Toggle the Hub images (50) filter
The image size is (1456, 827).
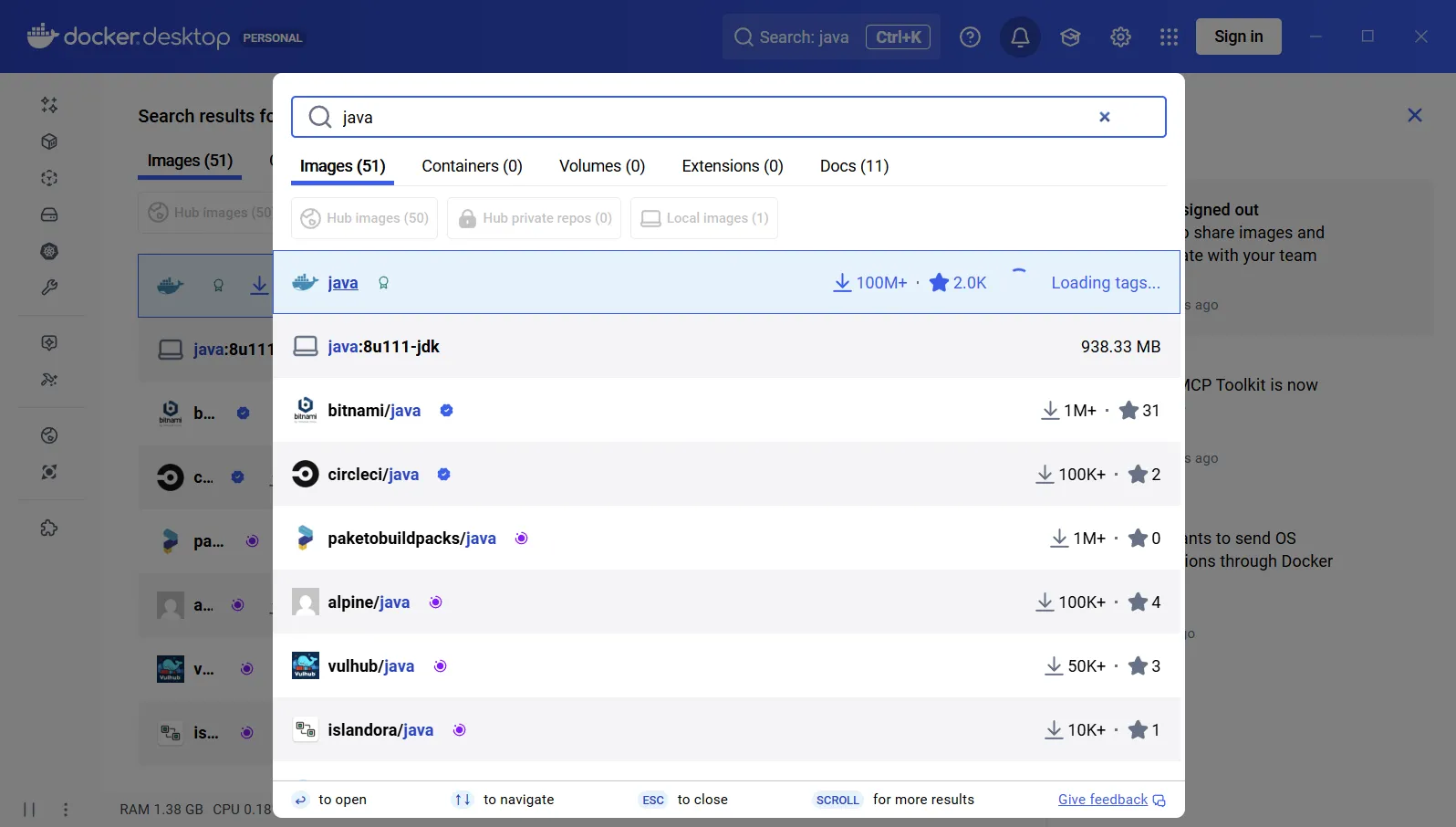tap(364, 218)
